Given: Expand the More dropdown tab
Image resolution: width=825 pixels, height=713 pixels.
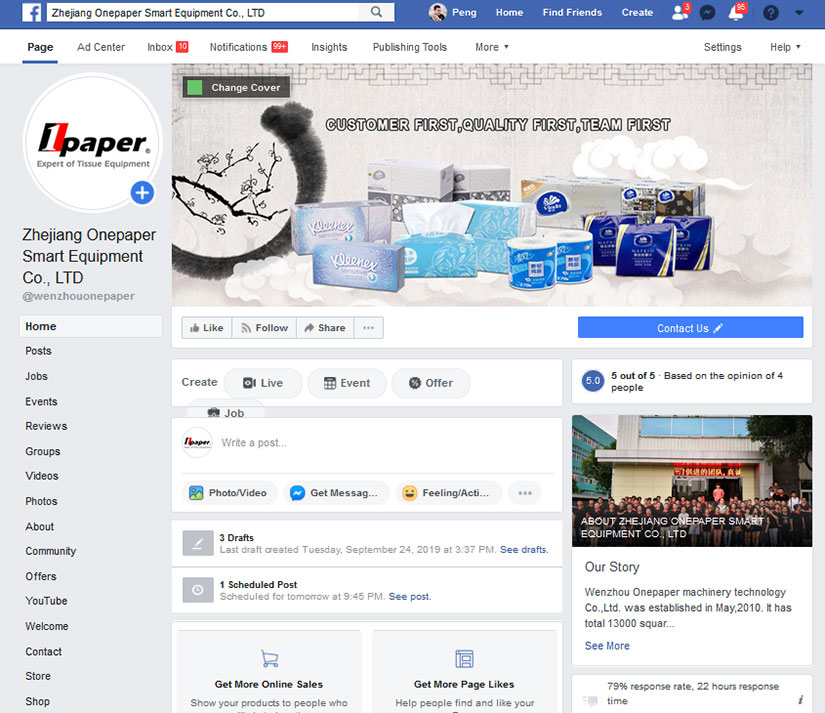Looking at the screenshot, I should 491,47.
